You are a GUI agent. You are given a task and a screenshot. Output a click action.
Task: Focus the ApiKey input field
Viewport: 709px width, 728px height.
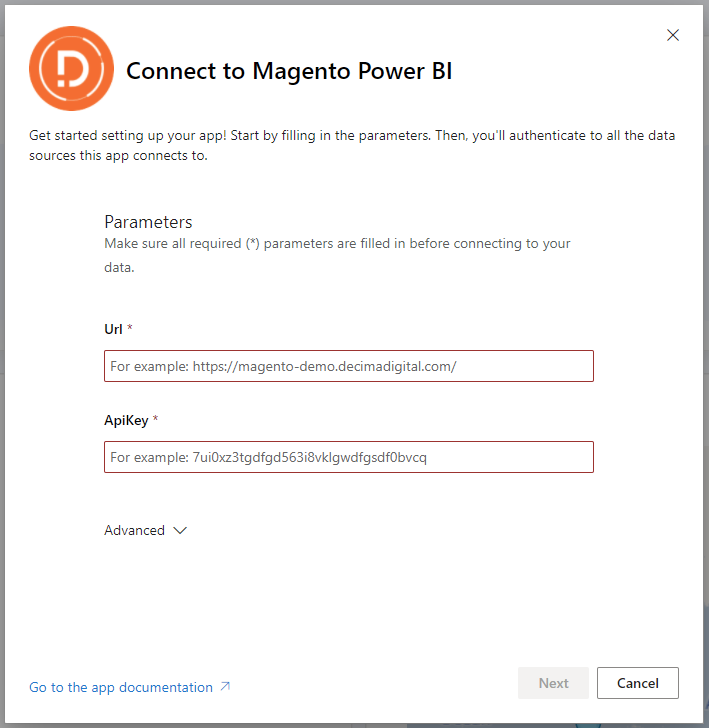coord(349,457)
